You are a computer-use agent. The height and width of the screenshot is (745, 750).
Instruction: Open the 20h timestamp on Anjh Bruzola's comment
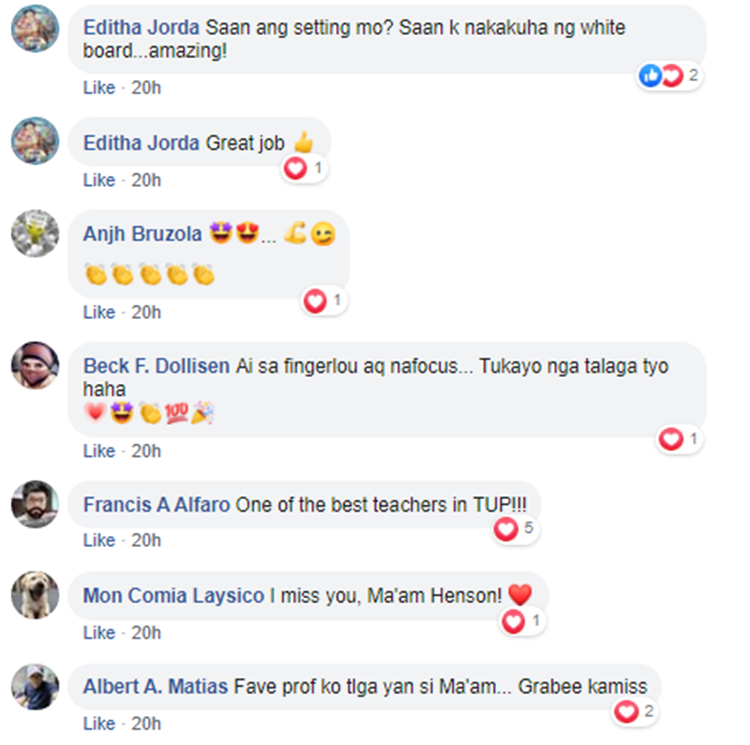[x=146, y=313]
